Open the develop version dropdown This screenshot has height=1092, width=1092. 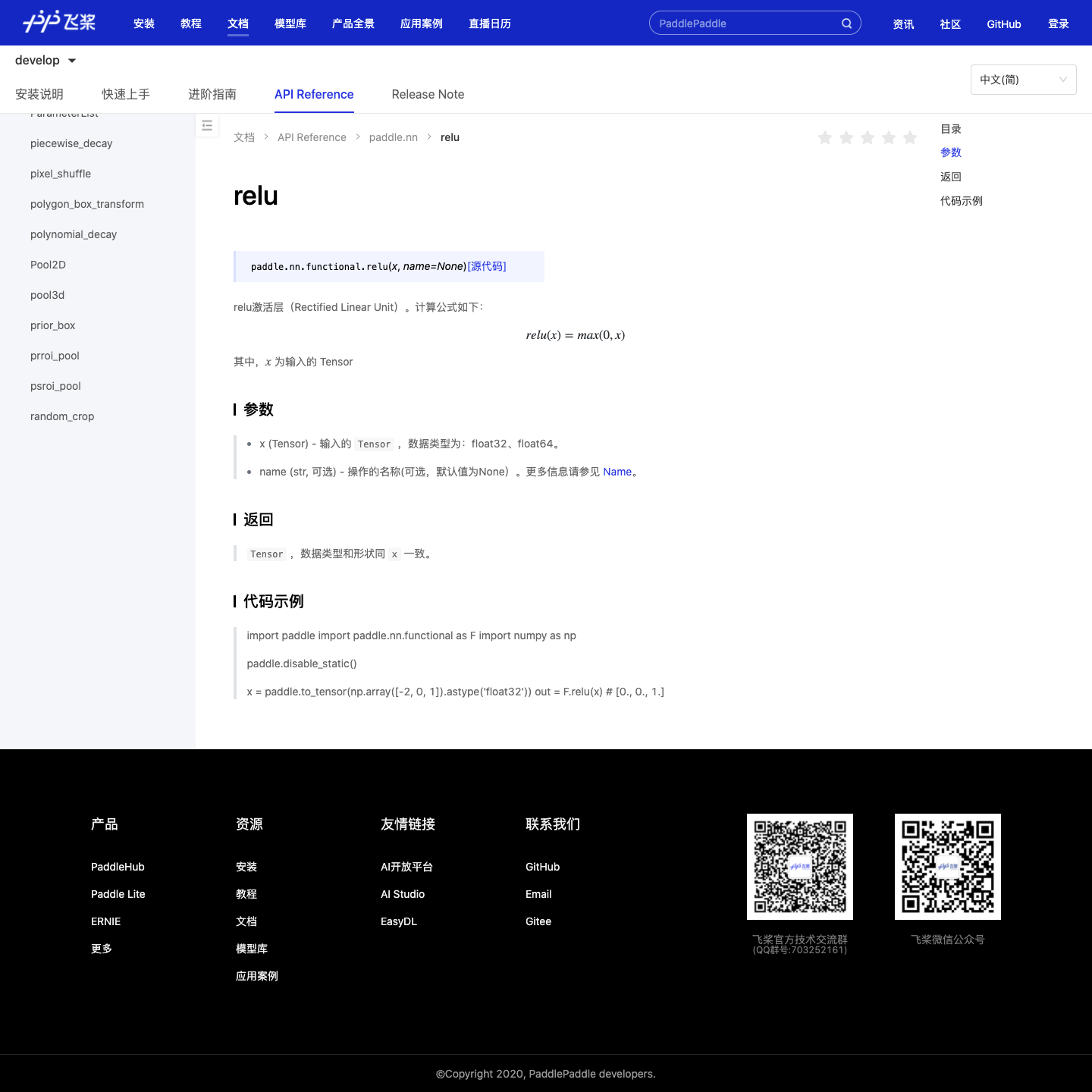pos(45,61)
